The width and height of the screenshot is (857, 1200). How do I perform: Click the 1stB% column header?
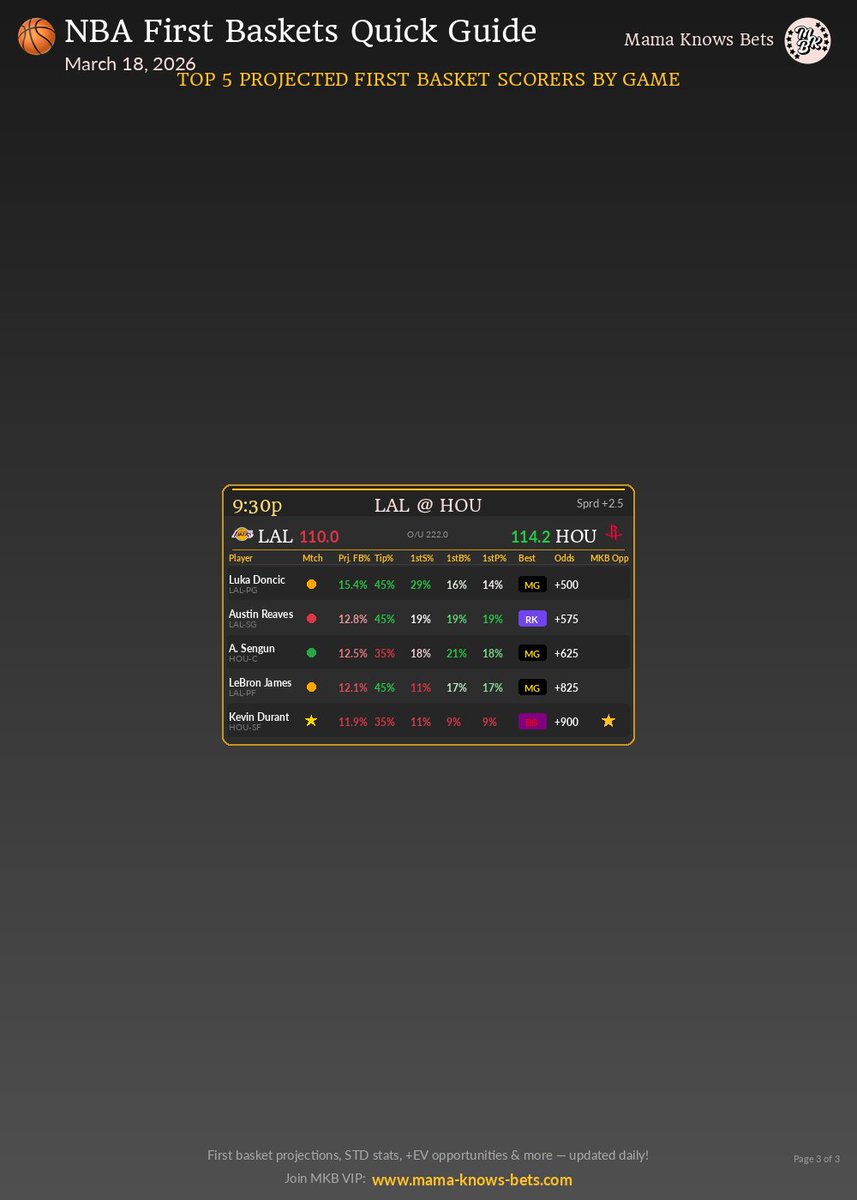[458, 558]
